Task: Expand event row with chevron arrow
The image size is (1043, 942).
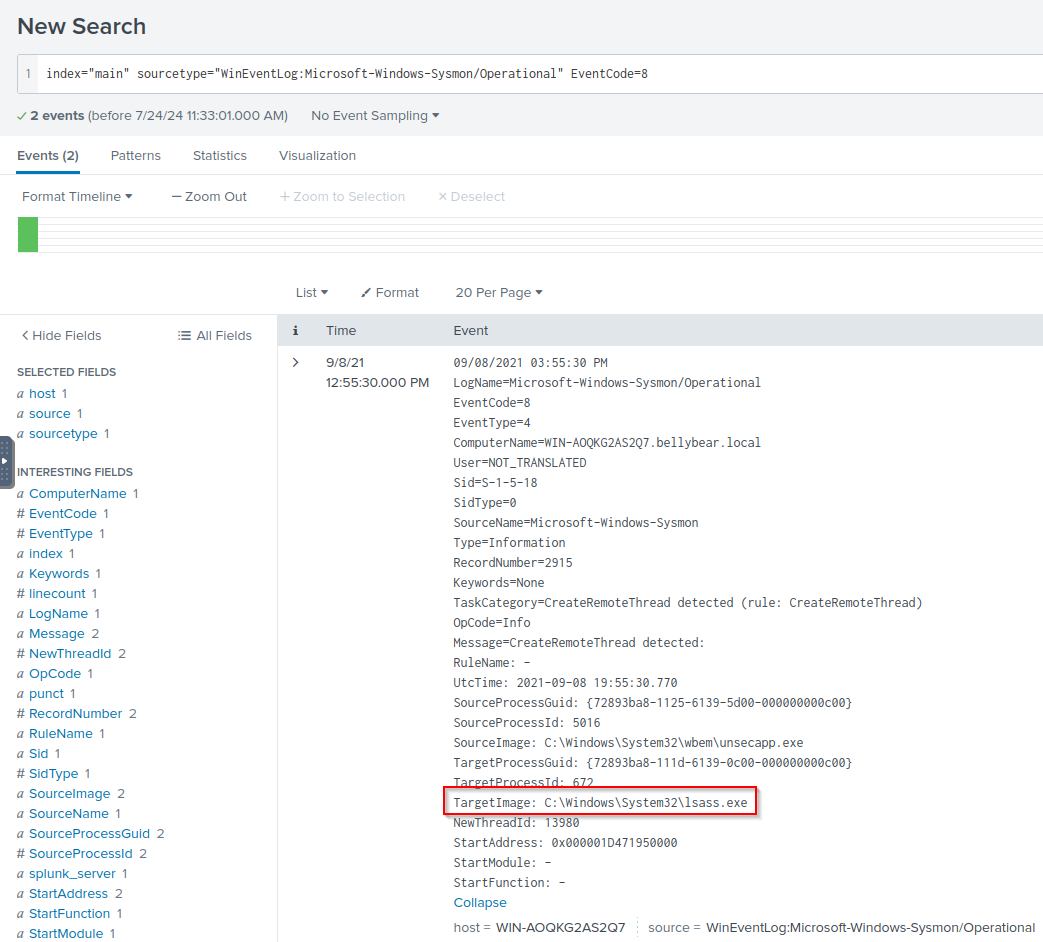Action: (x=295, y=362)
